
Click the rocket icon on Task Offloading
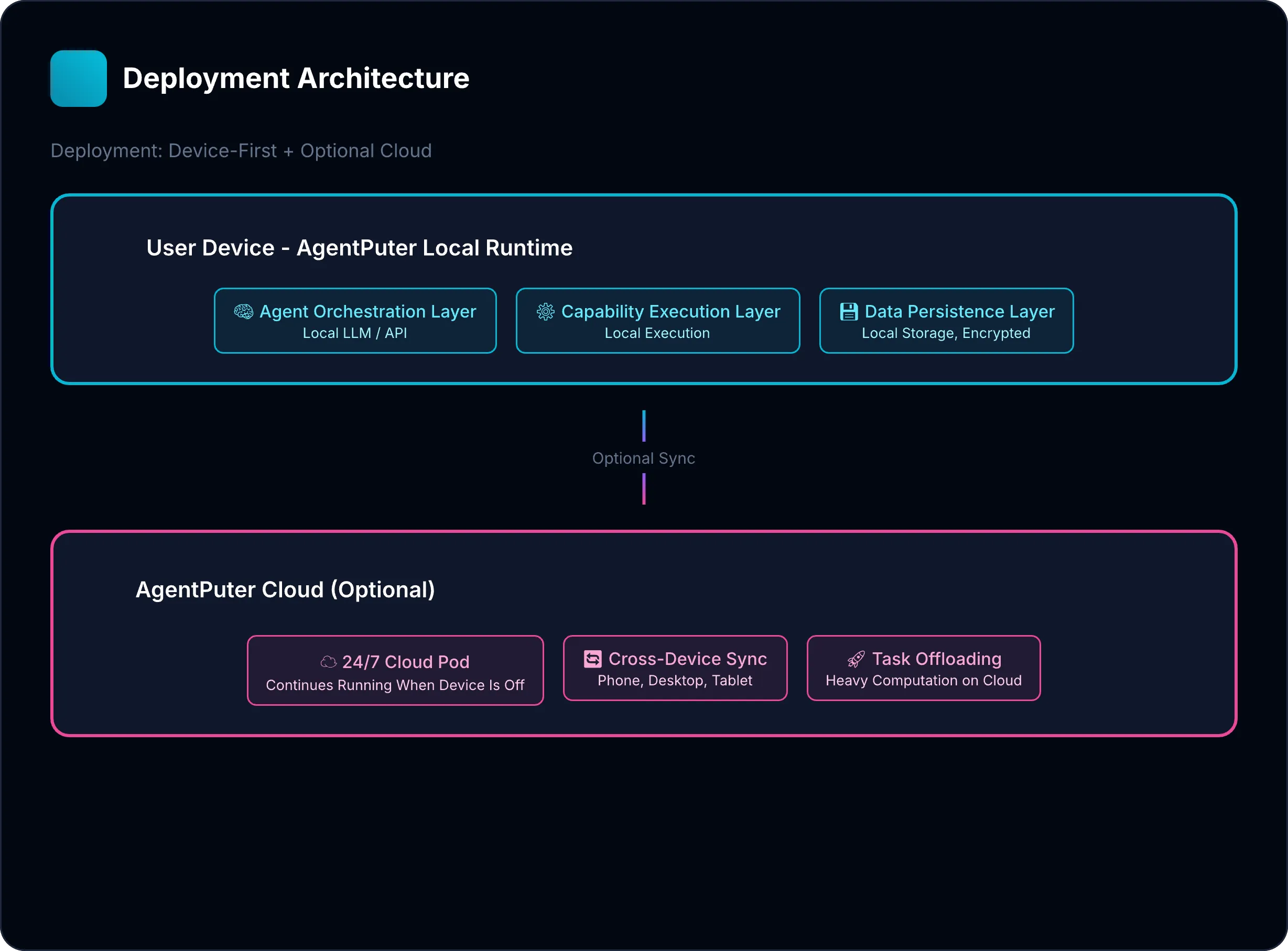click(x=857, y=659)
